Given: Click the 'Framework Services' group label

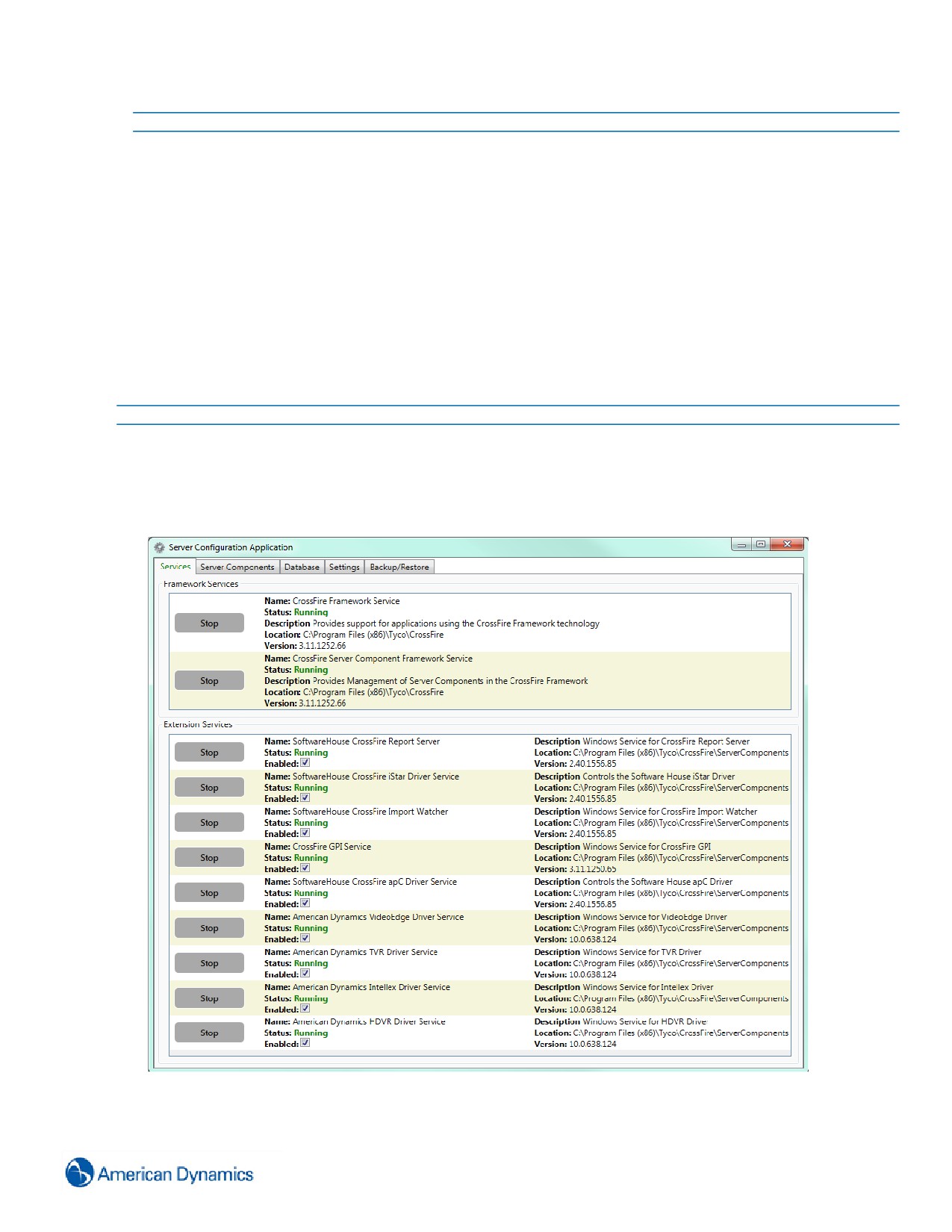Looking at the screenshot, I should tap(201, 584).
